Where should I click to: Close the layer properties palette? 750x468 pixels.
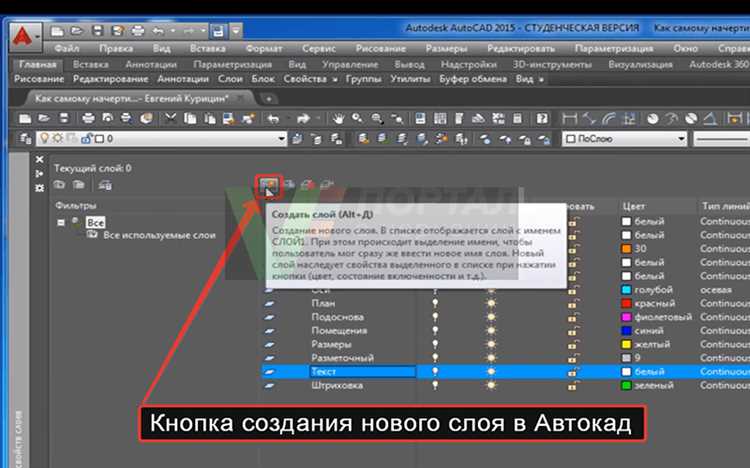pos(40,159)
